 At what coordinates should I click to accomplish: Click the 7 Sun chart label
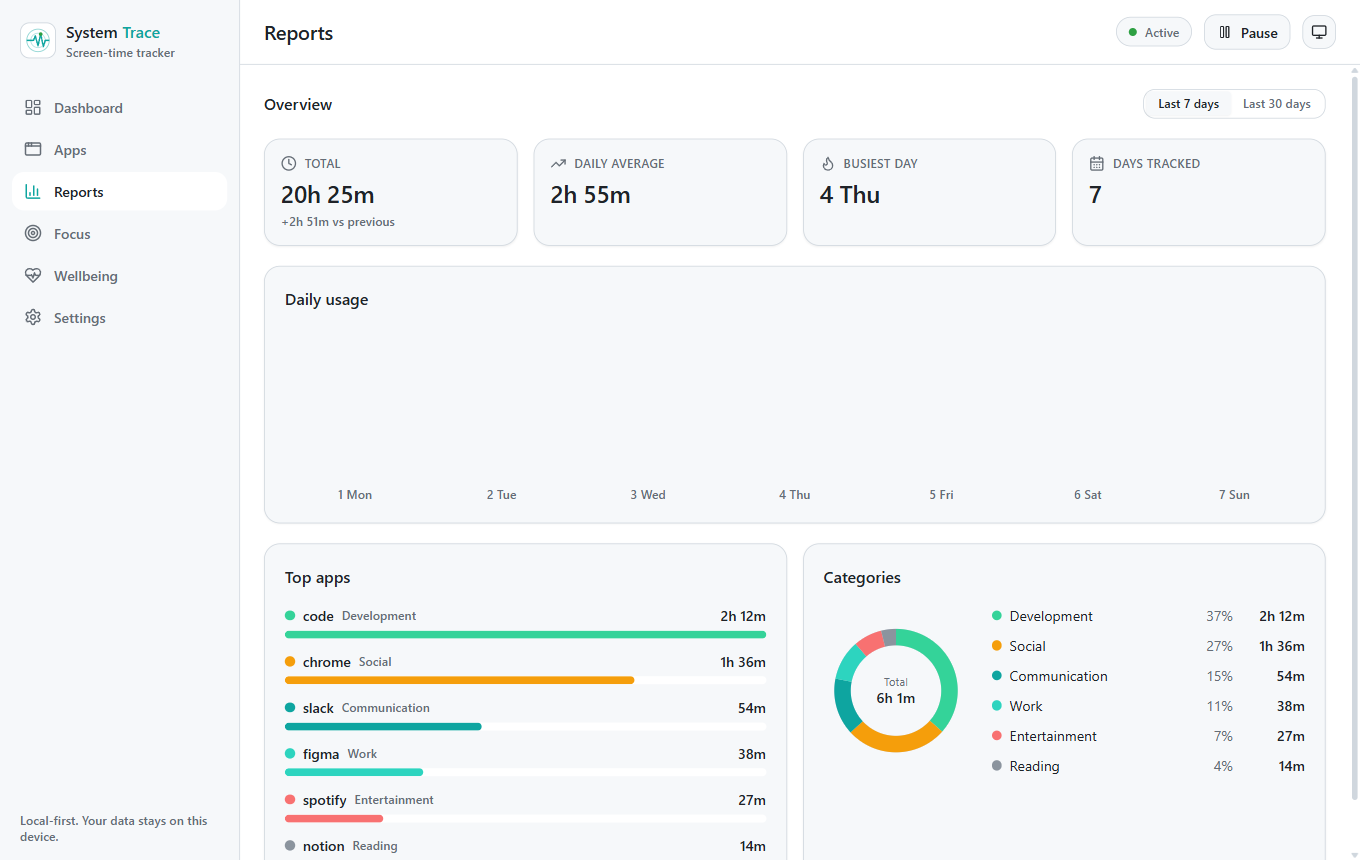pyautogui.click(x=1234, y=495)
